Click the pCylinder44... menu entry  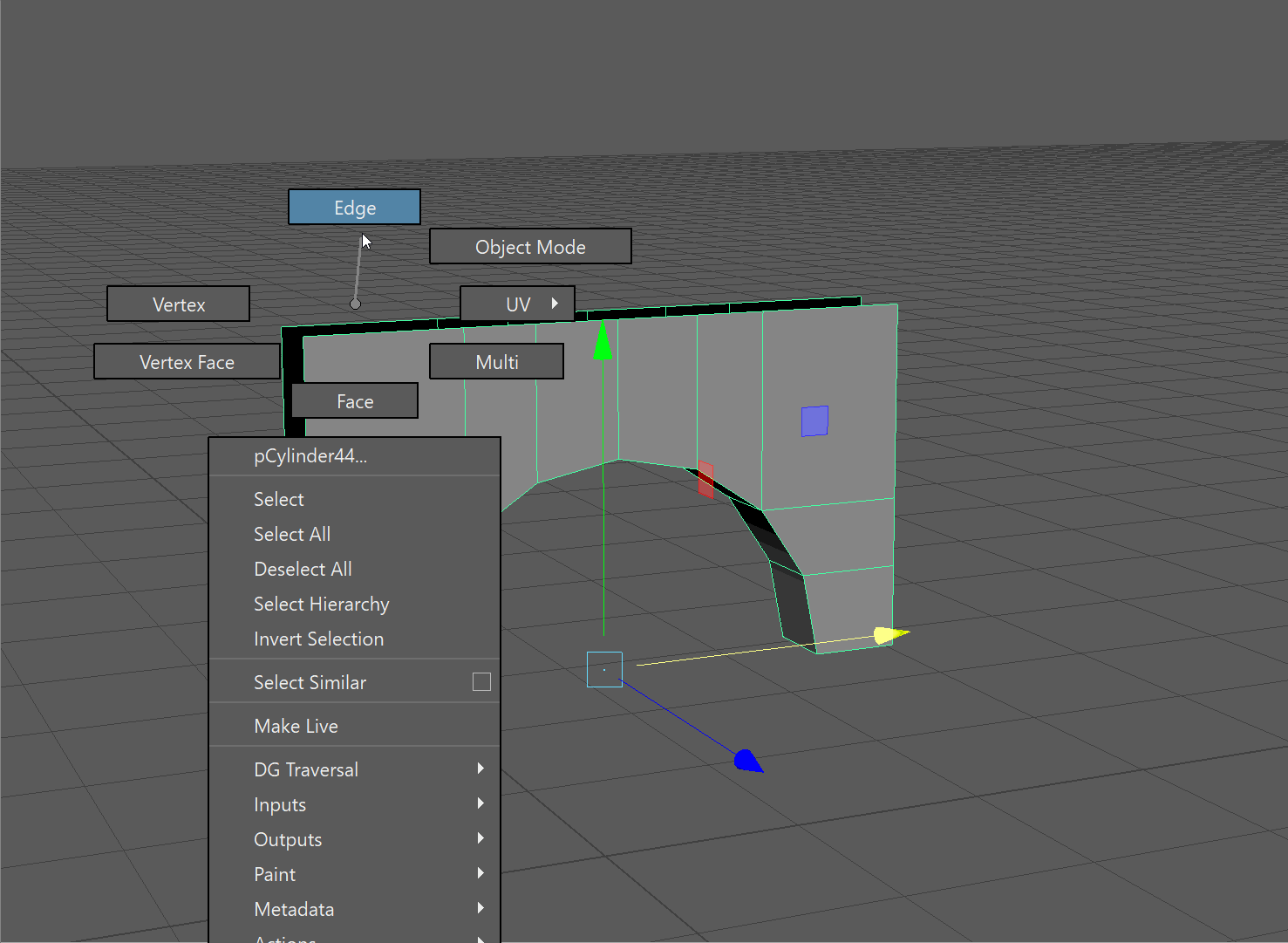click(x=310, y=455)
